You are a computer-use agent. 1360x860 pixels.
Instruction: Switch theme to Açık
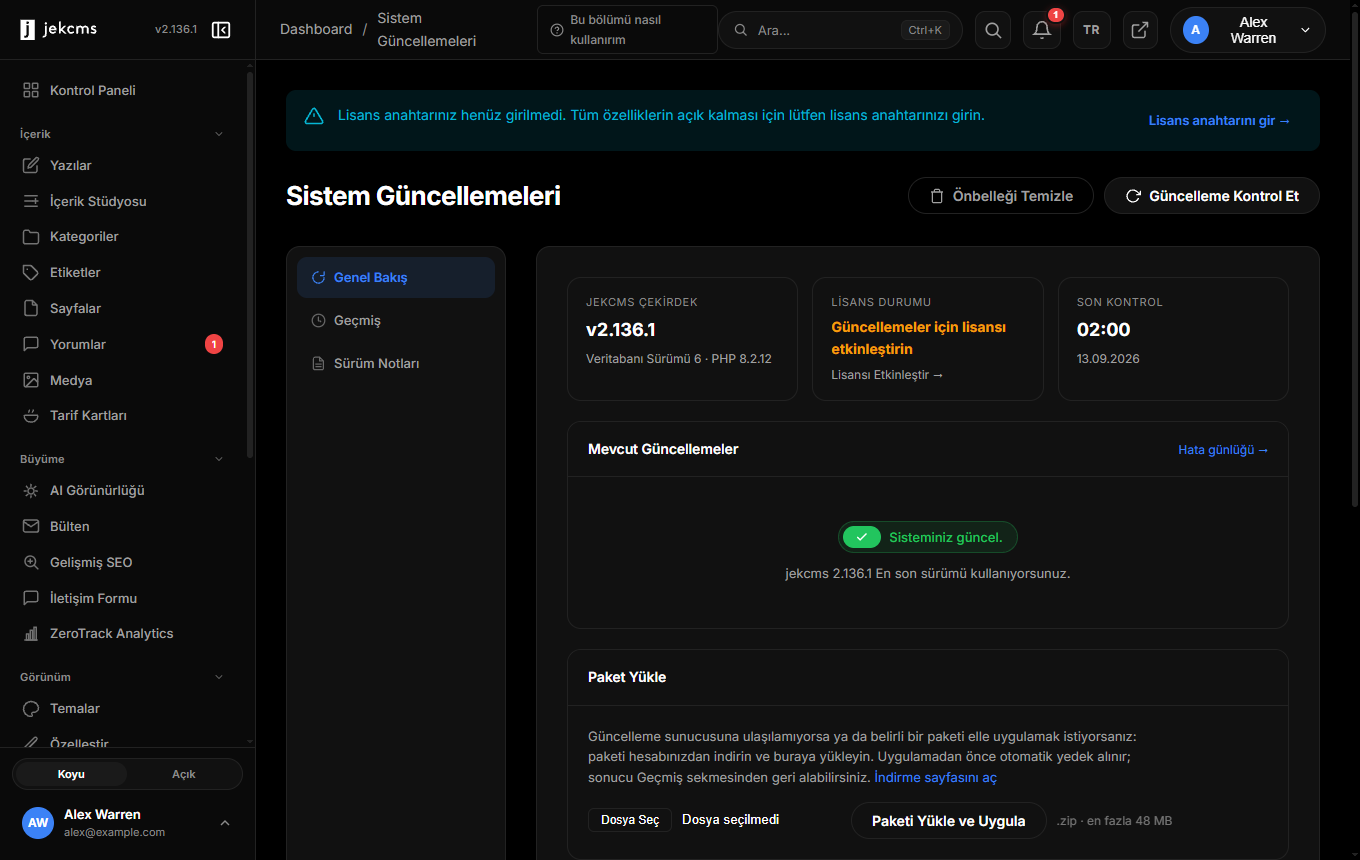pos(184,774)
